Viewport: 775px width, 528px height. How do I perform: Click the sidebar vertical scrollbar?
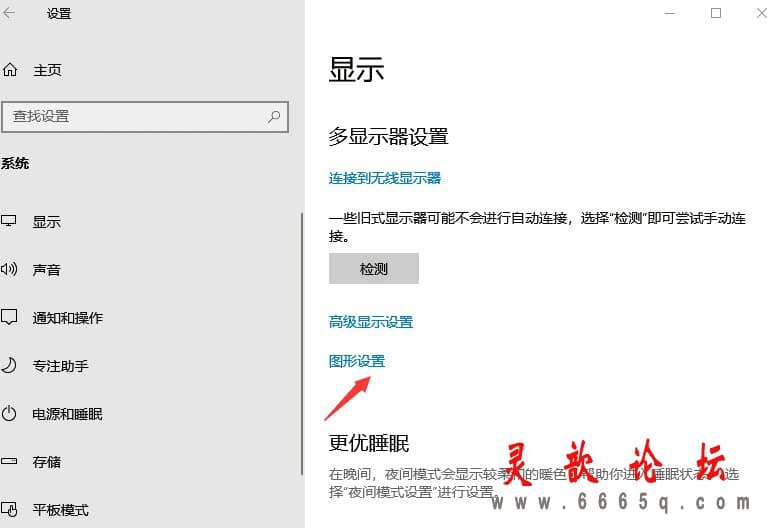[301, 344]
